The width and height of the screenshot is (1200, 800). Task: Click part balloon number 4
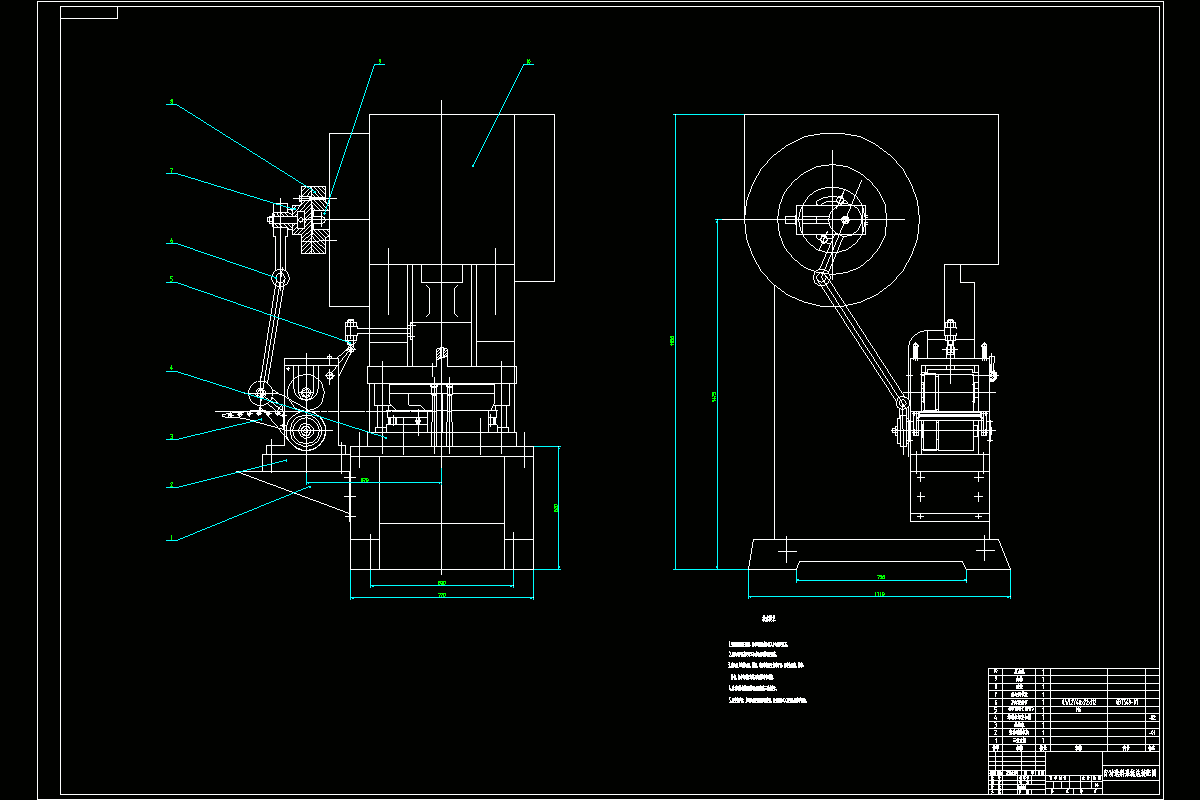[x=171, y=369]
